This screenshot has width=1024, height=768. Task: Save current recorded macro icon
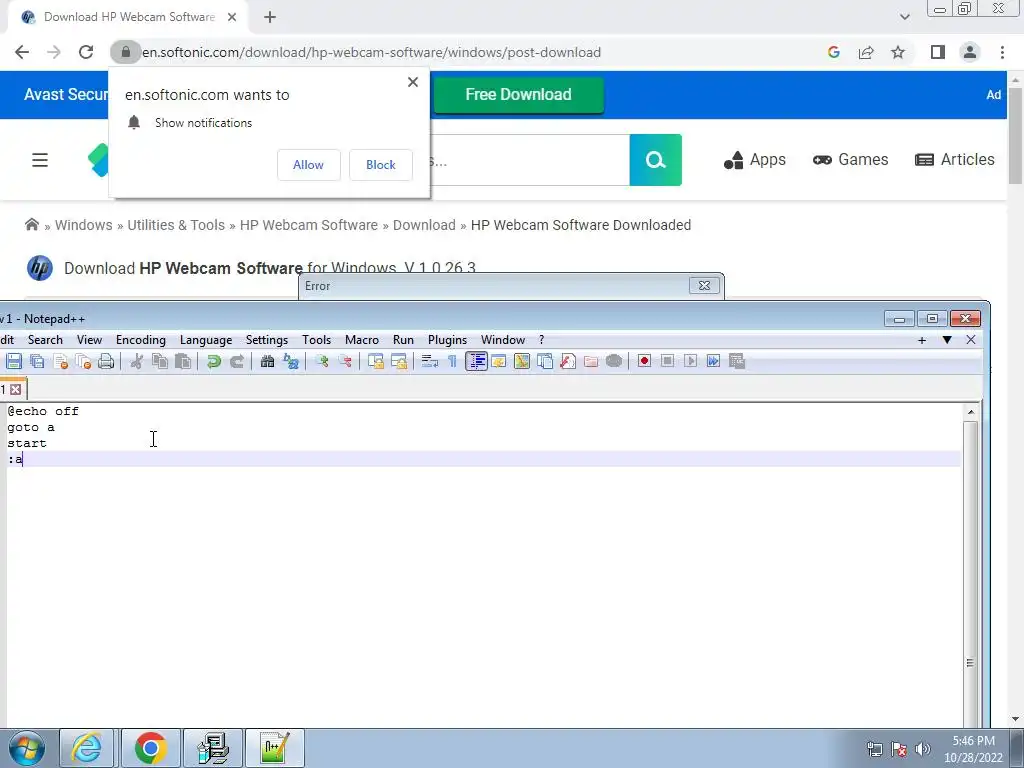coord(737,361)
